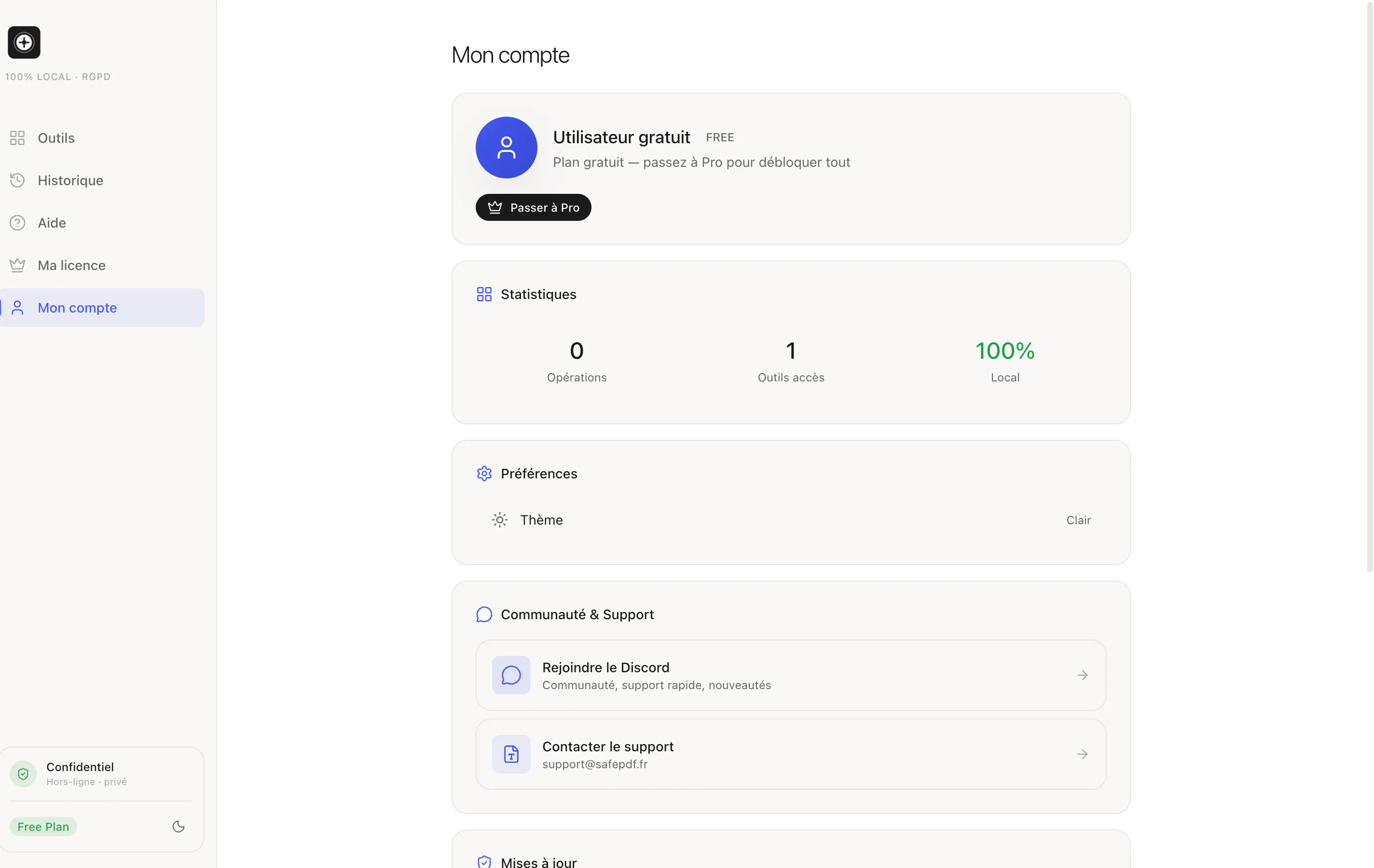Click the support@safepdf.fr email text
The height and width of the screenshot is (868, 1374).
[x=594, y=764]
